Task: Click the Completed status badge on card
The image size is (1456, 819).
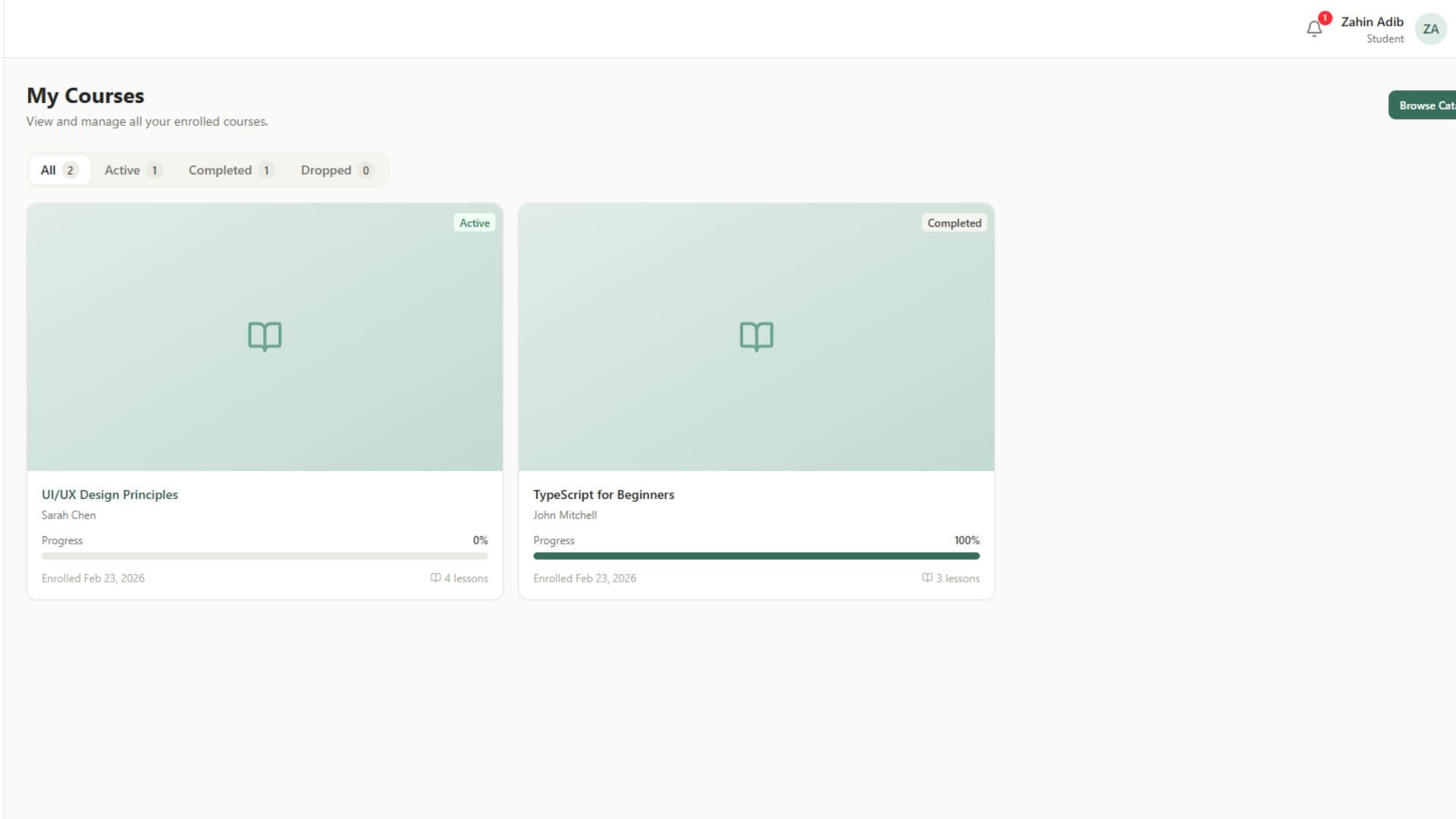Action: (954, 223)
